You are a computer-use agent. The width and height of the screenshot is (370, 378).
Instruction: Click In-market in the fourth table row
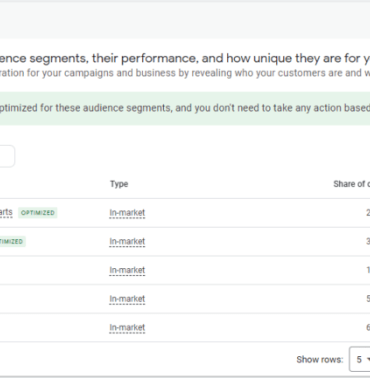coord(127,299)
